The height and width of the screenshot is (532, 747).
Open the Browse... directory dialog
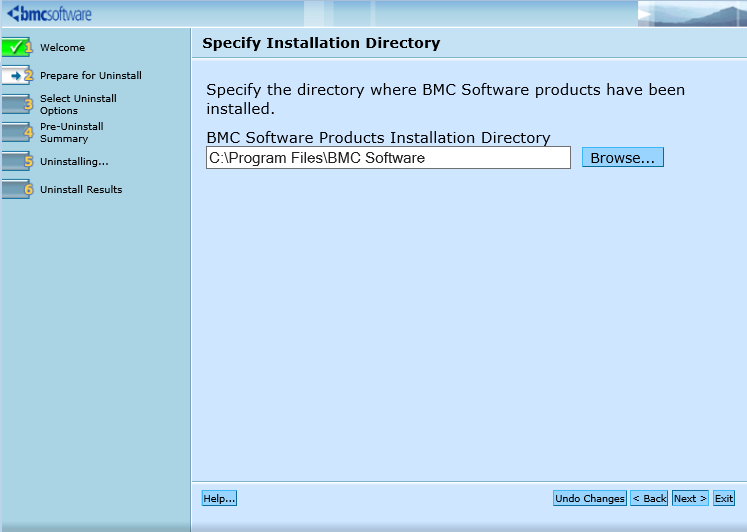tap(623, 157)
